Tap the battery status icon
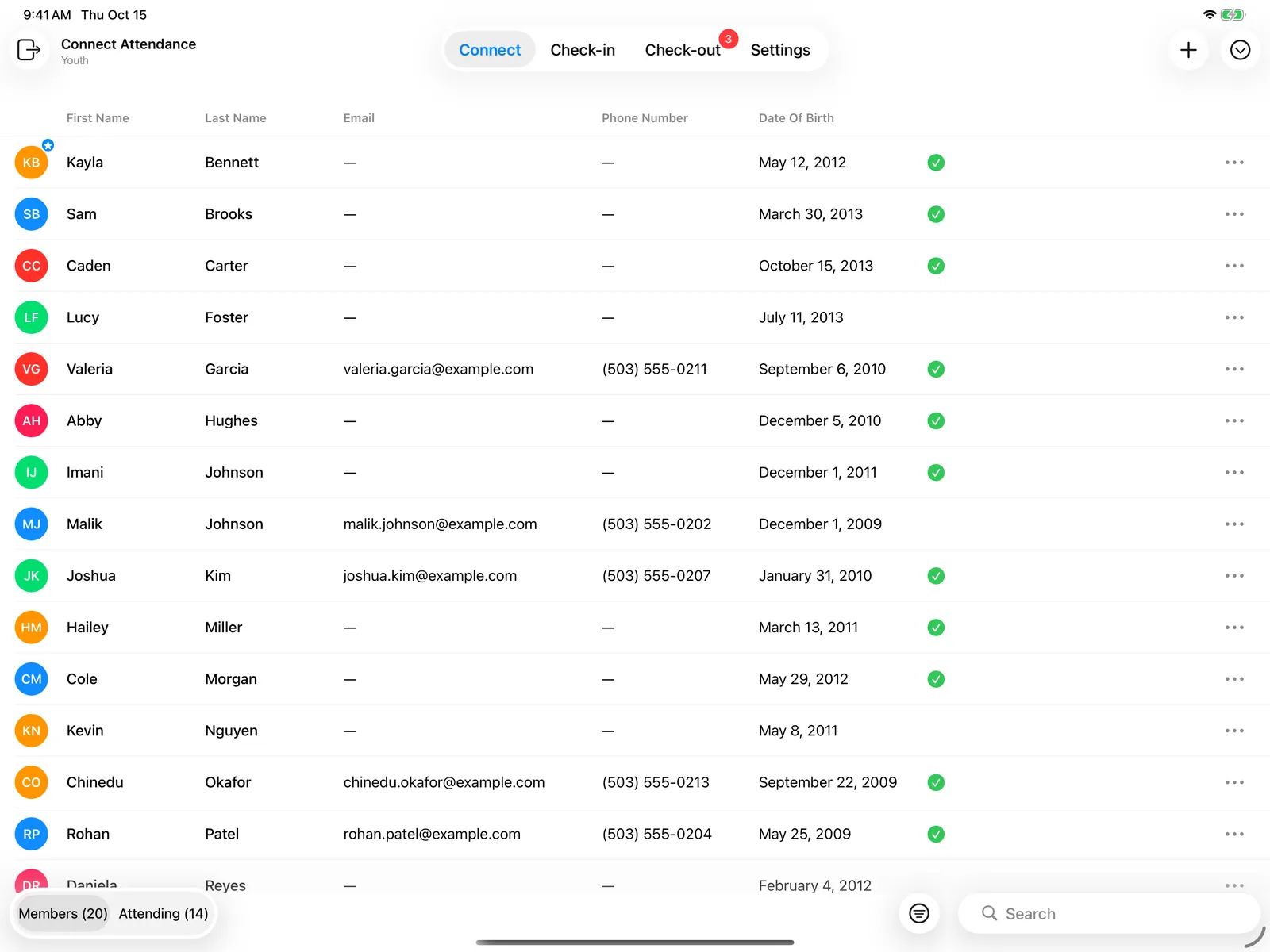1270x952 pixels. [x=1233, y=14]
